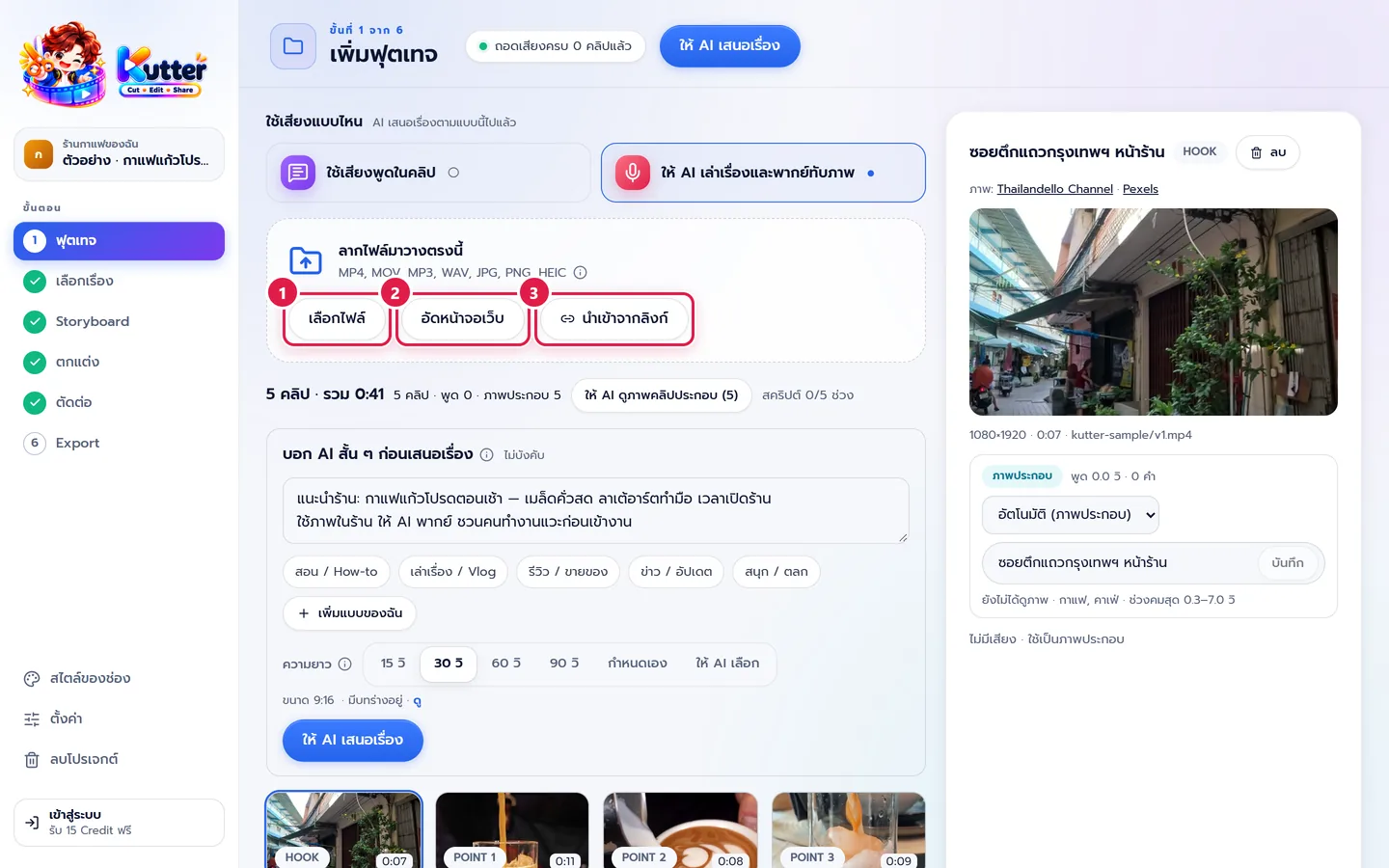This screenshot has height=868, width=1389.
Task: Click ให้ AI ดูภาพคลิปประกอบ (5) button
Action: coord(662,395)
